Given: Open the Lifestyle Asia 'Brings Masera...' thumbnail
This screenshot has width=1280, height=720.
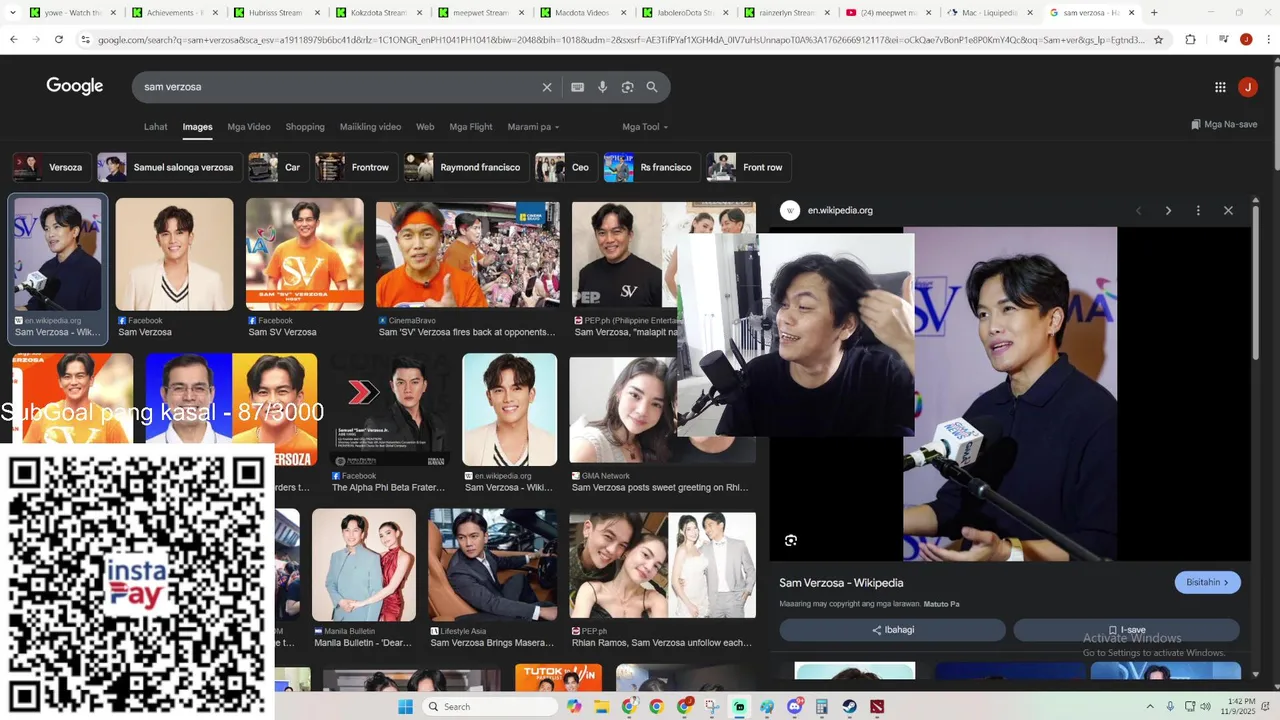Looking at the screenshot, I should pyautogui.click(x=493, y=565).
